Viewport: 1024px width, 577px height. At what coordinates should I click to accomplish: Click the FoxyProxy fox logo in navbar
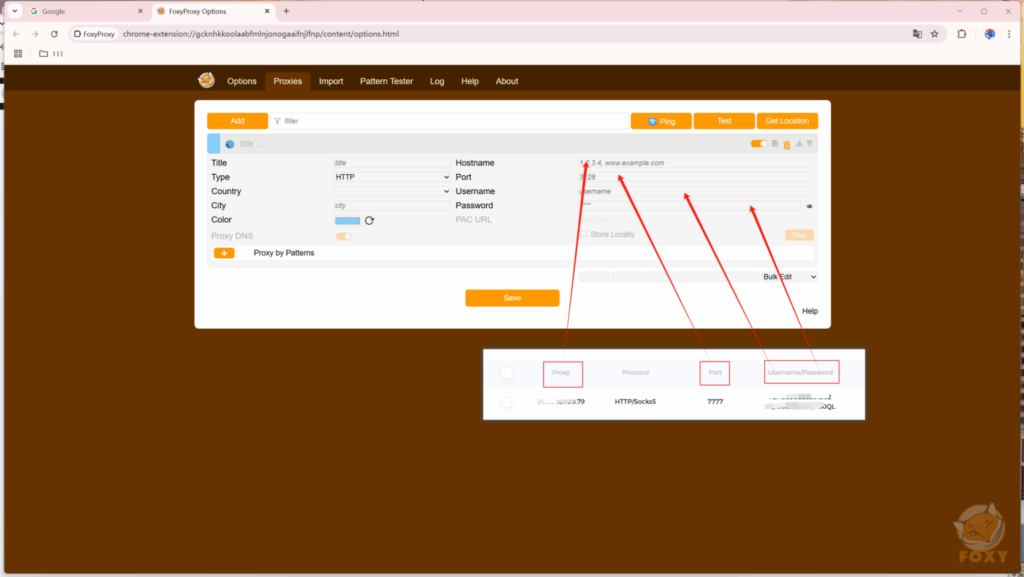pos(206,81)
